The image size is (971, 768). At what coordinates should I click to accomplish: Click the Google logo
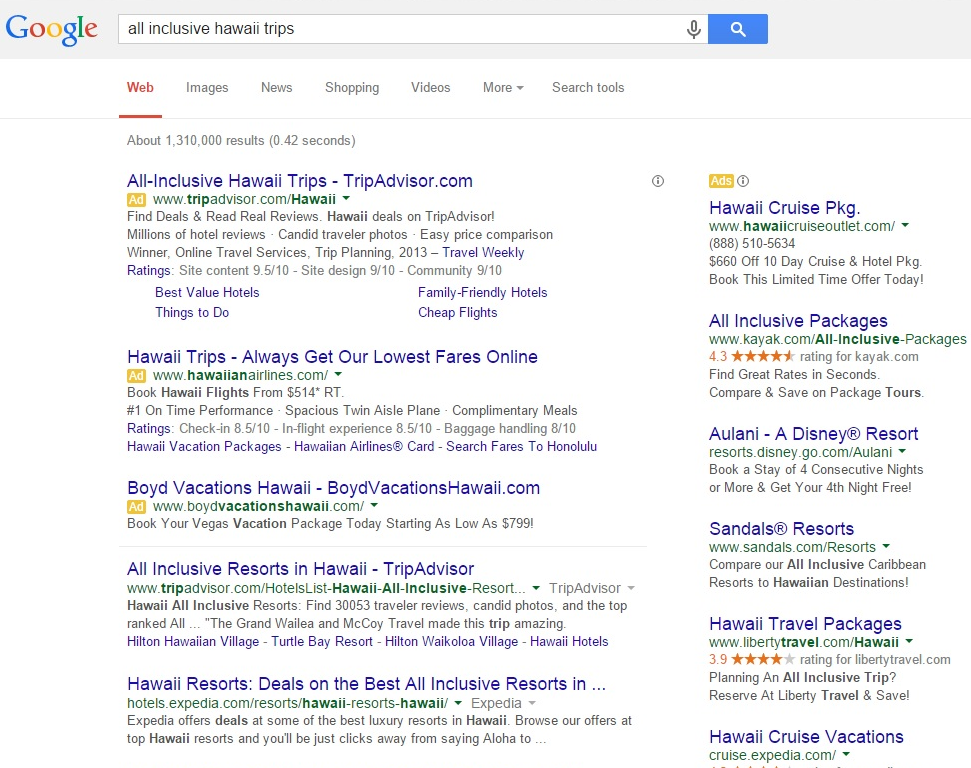[51, 29]
